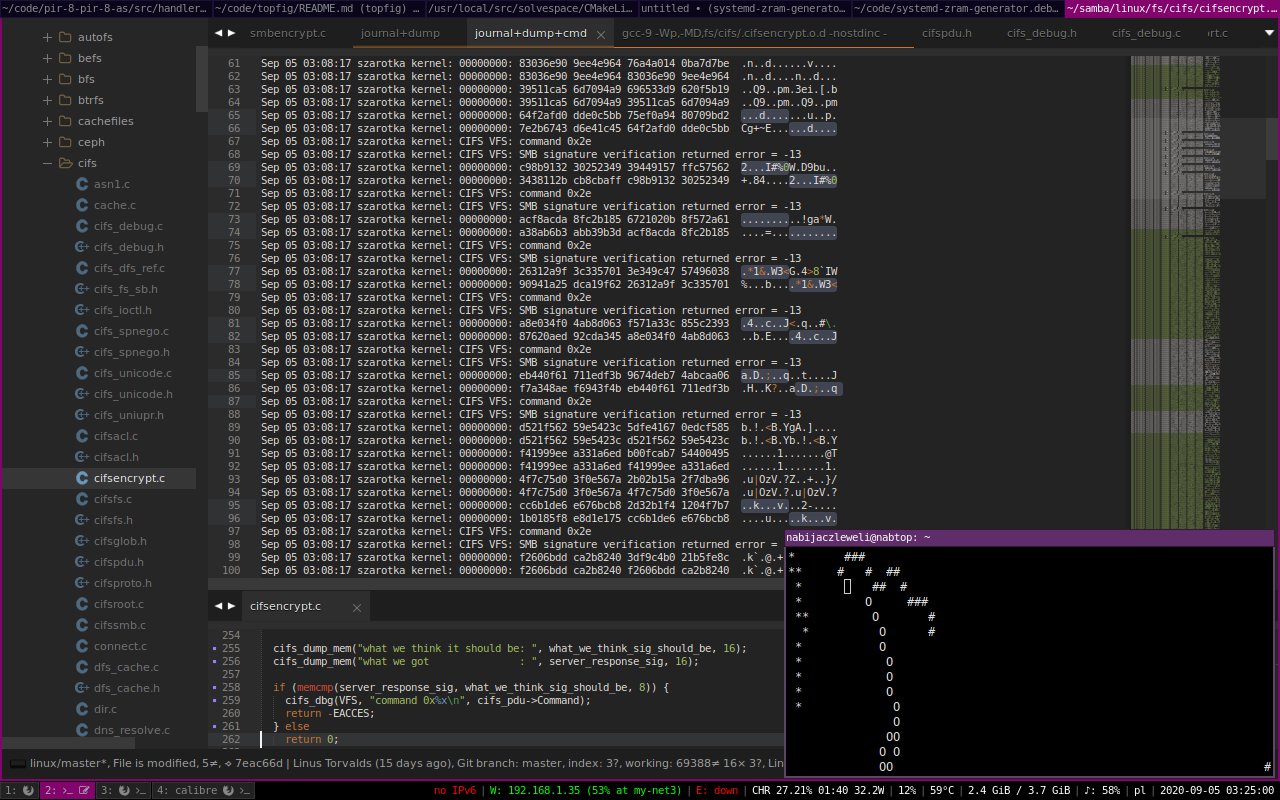The image size is (1280, 800).
Task: Click the C file icon beside asn1.c
Action: point(84,184)
